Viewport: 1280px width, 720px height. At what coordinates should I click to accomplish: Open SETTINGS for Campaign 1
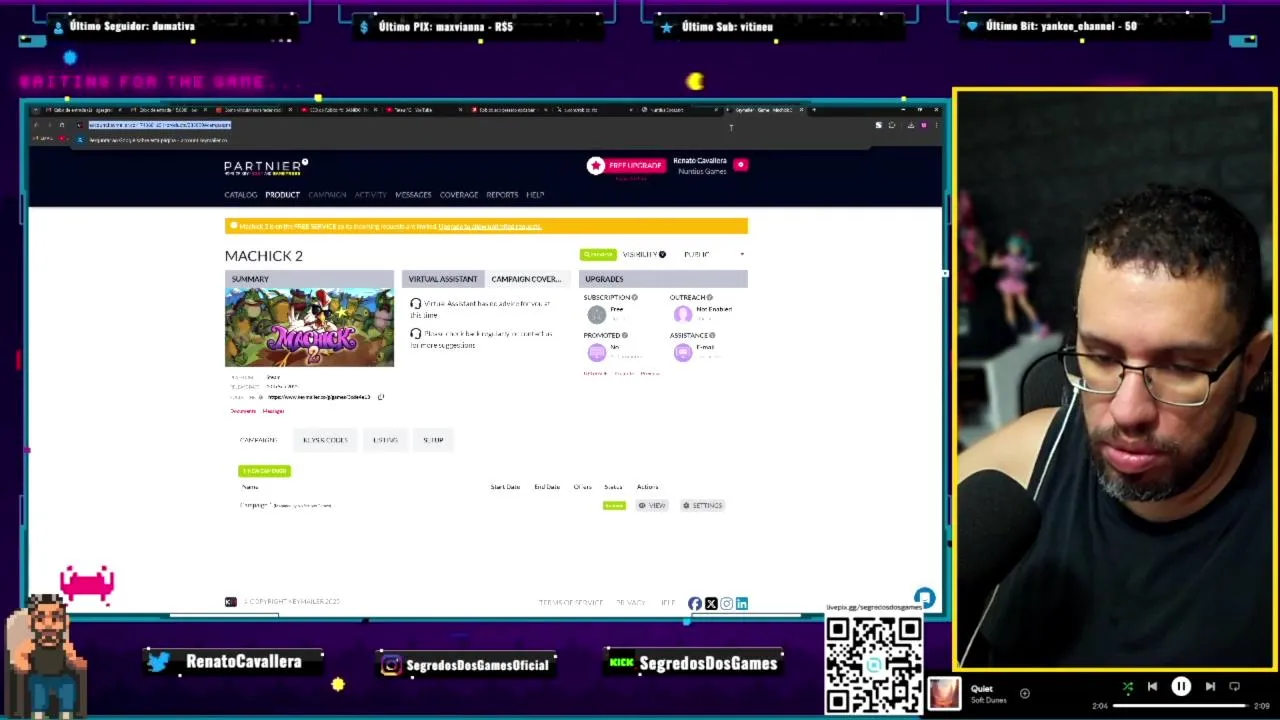pyautogui.click(x=702, y=505)
